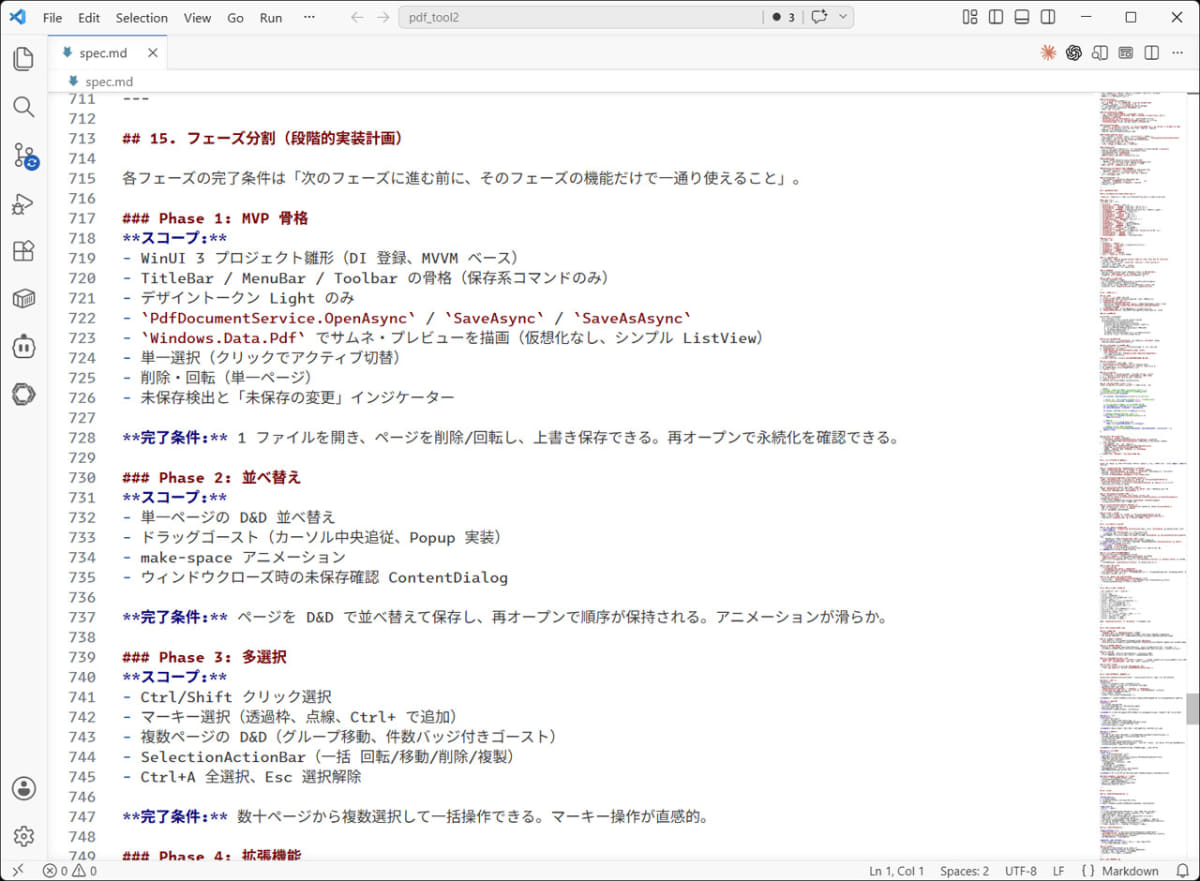Open the Edit menu
1200x881 pixels.
click(x=89, y=17)
